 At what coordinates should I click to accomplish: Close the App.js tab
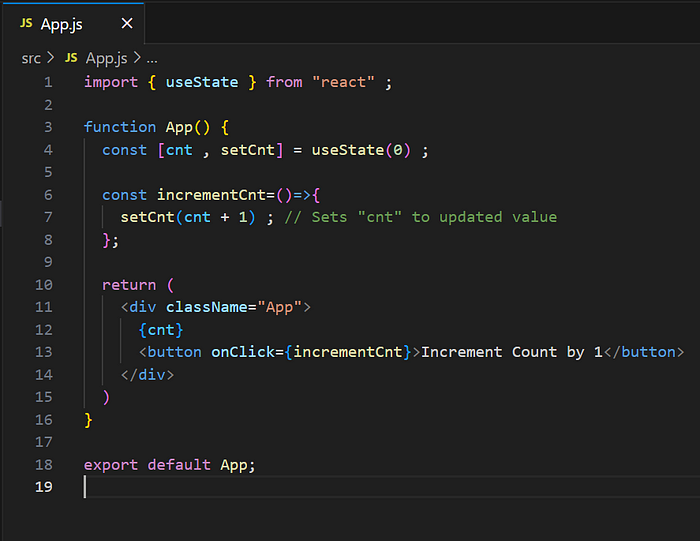(127, 24)
